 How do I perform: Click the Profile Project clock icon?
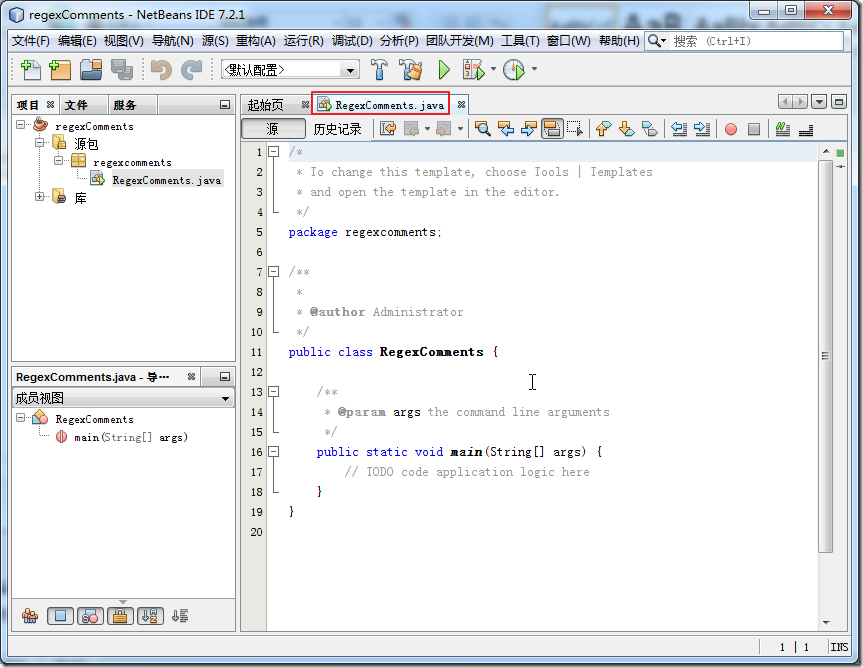513,70
